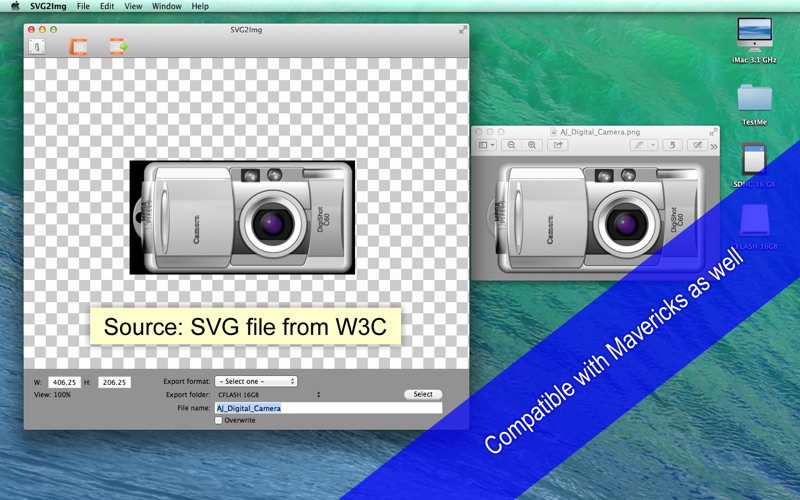Image resolution: width=800 pixels, height=500 pixels.
Task: Rotate the image in Preview
Action: (672, 145)
